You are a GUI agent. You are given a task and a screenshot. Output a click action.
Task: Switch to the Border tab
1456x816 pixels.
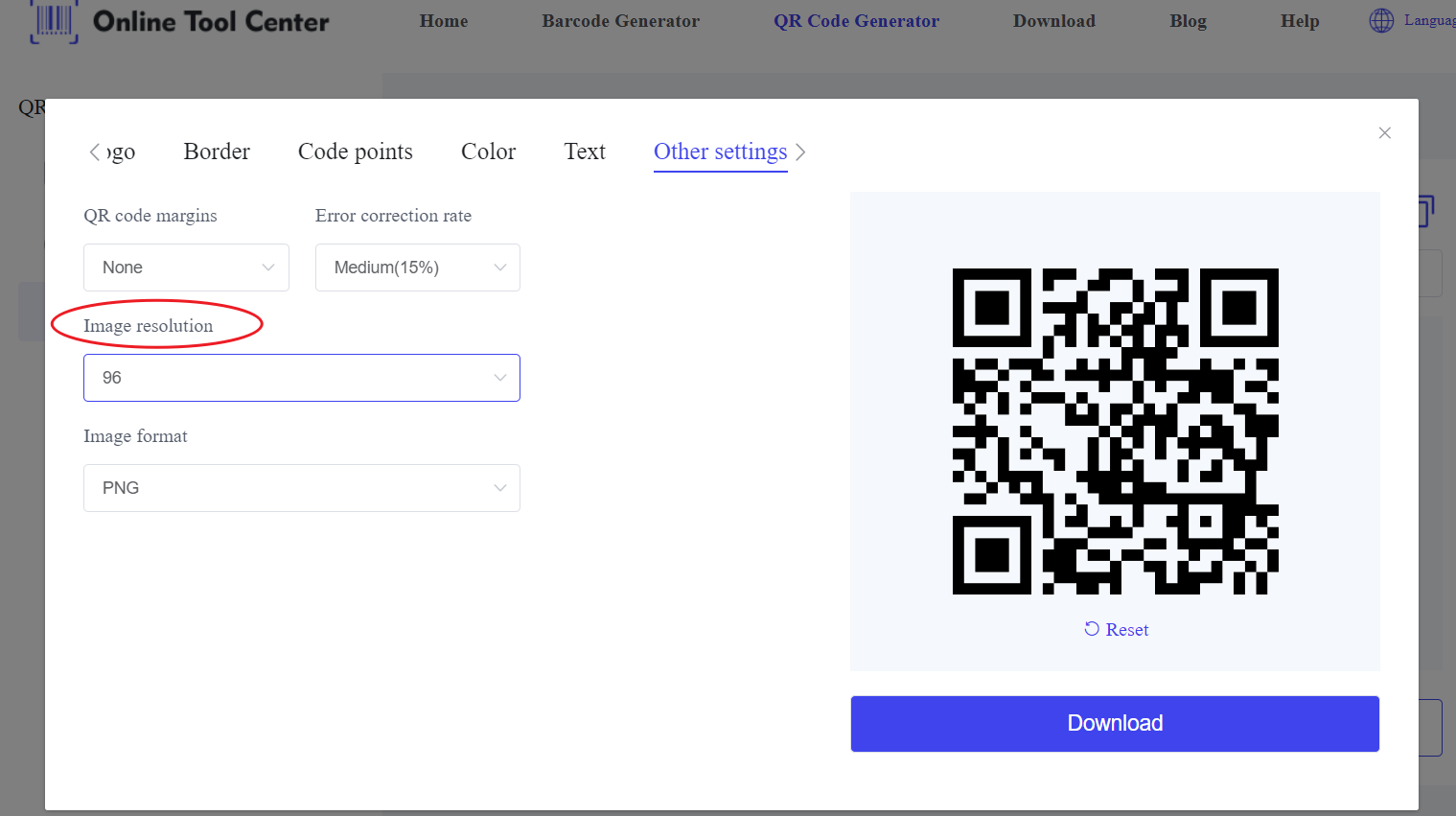click(x=217, y=152)
